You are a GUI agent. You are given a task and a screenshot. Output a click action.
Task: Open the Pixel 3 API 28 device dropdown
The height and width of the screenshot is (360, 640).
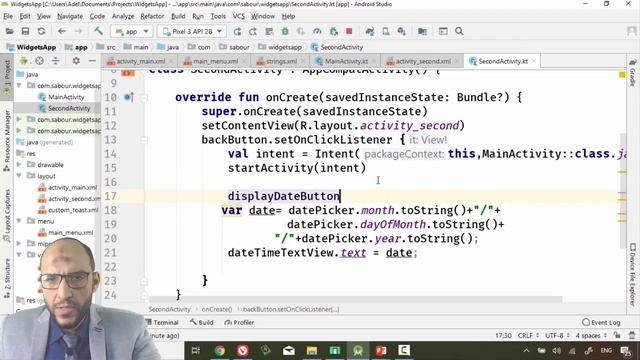tap(192, 31)
